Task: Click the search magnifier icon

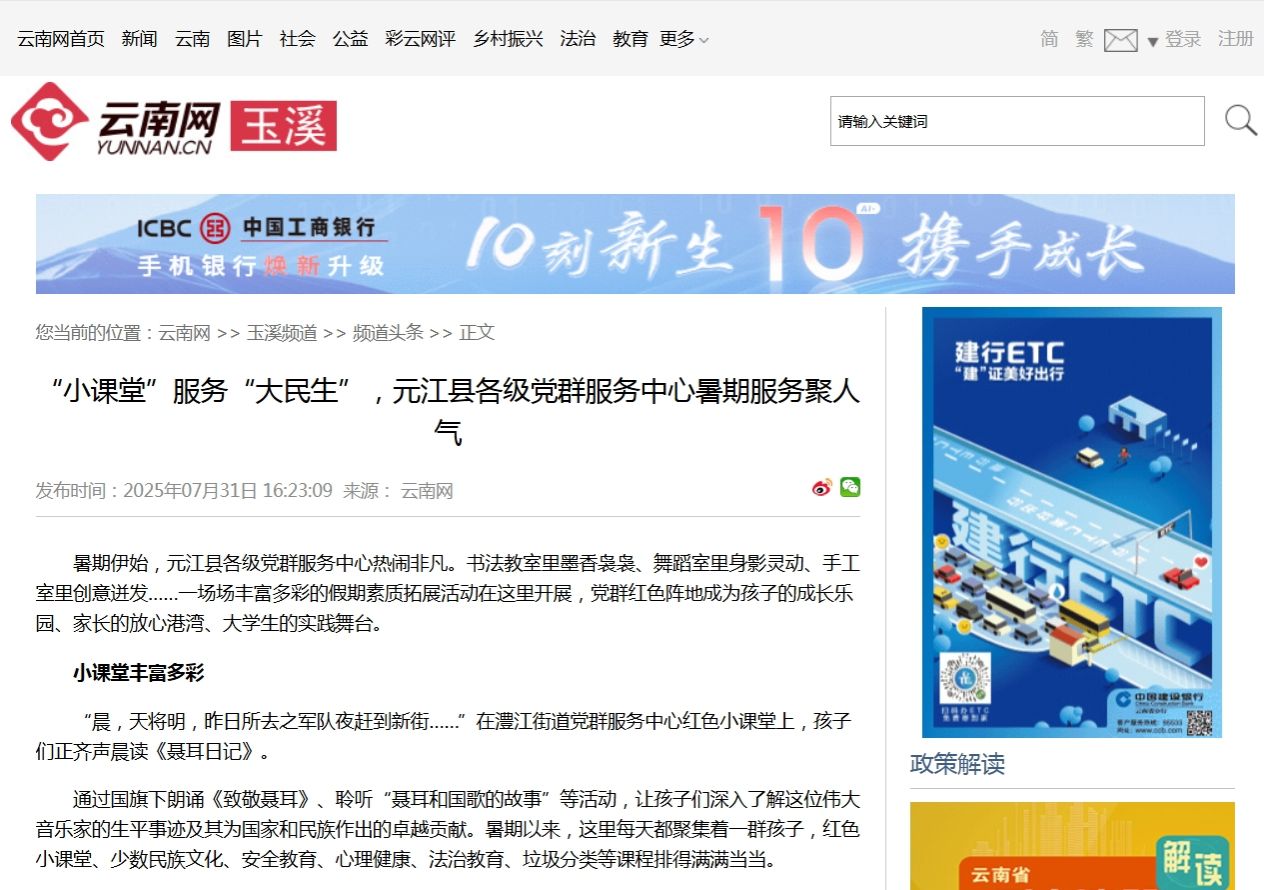Action: 1240,121
